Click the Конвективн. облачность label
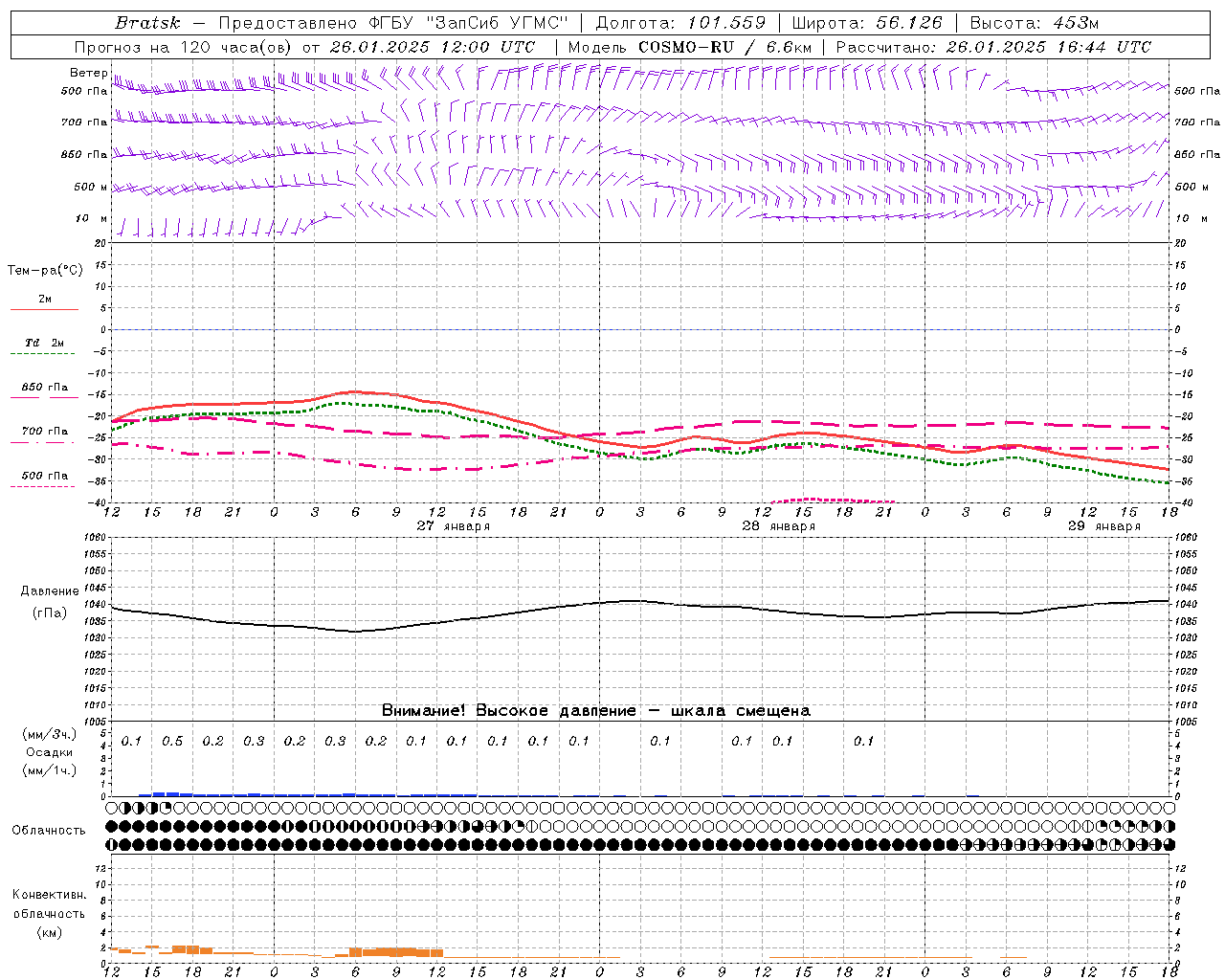 pos(49,904)
